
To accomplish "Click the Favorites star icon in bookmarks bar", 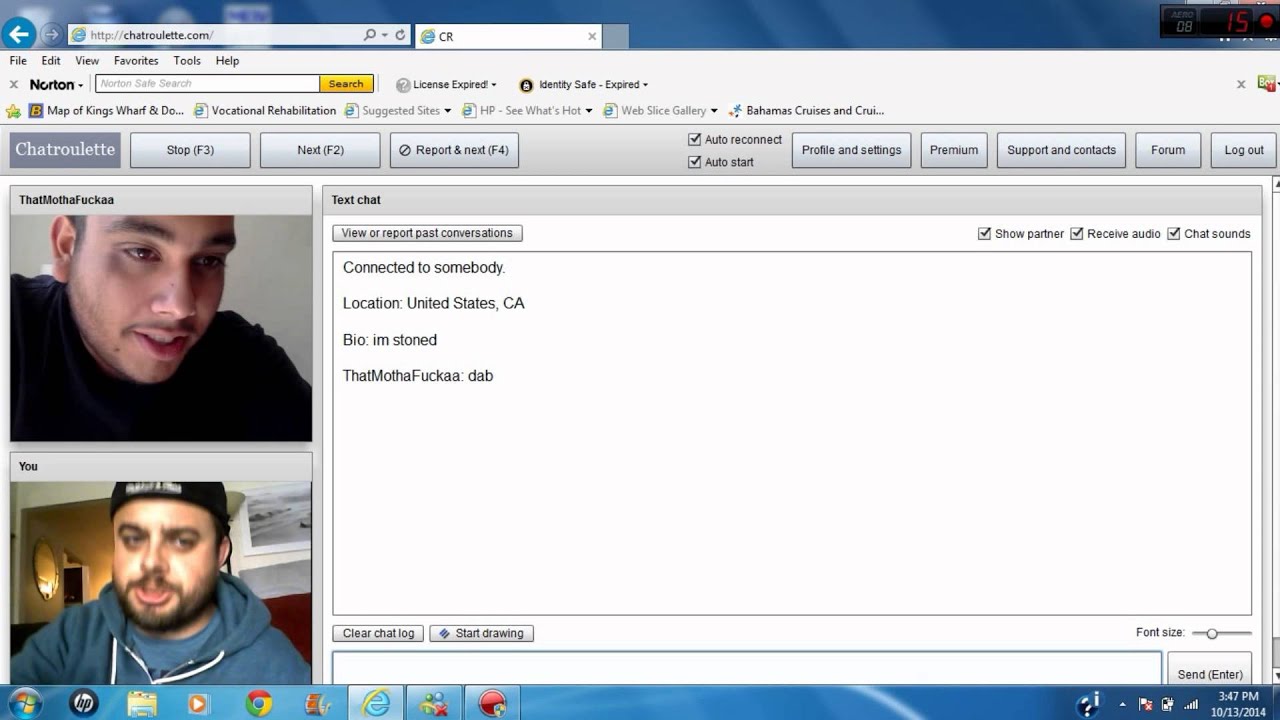I will pos(13,111).
